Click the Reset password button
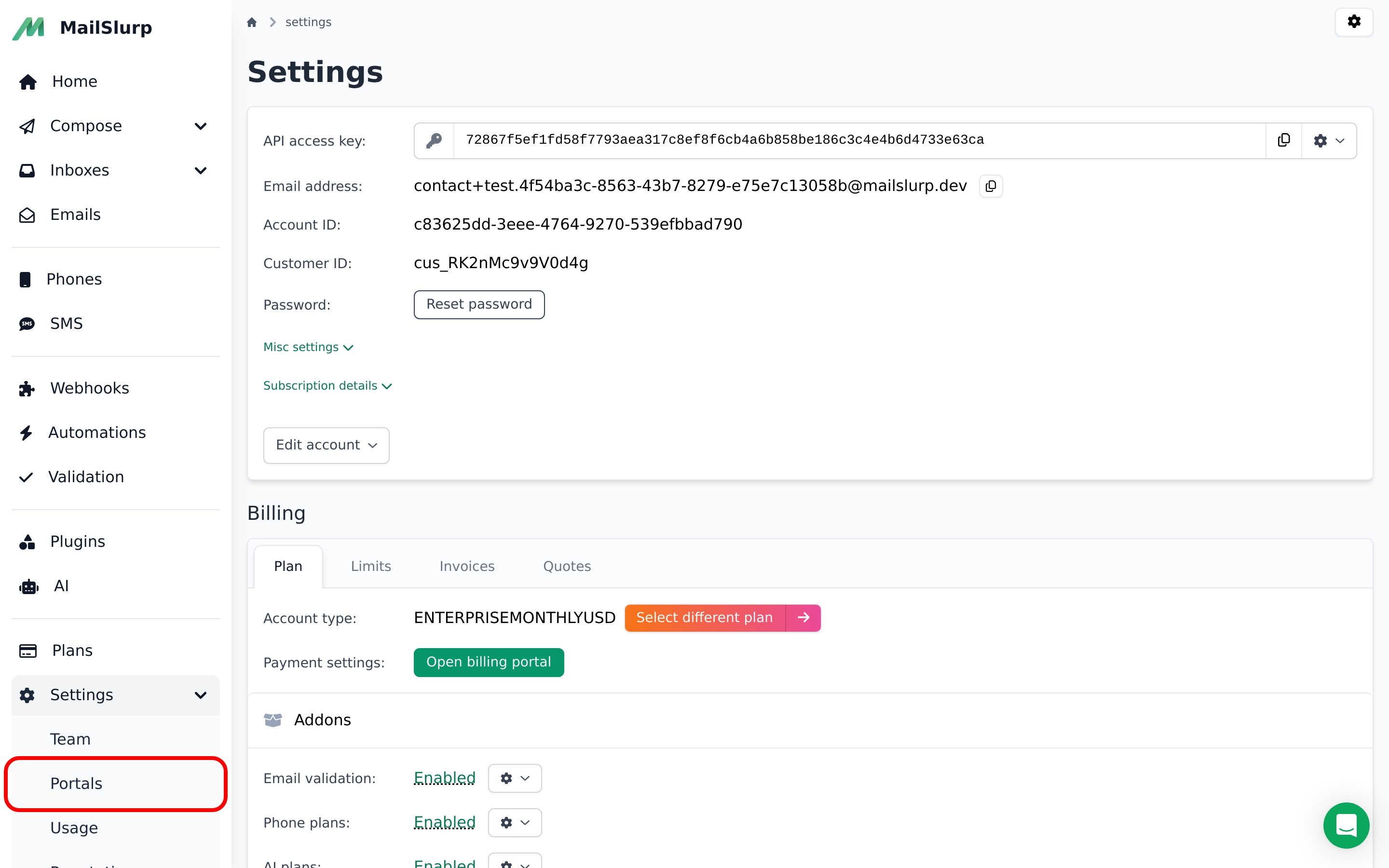This screenshot has width=1389, height=868. click(x=479, y=304)
